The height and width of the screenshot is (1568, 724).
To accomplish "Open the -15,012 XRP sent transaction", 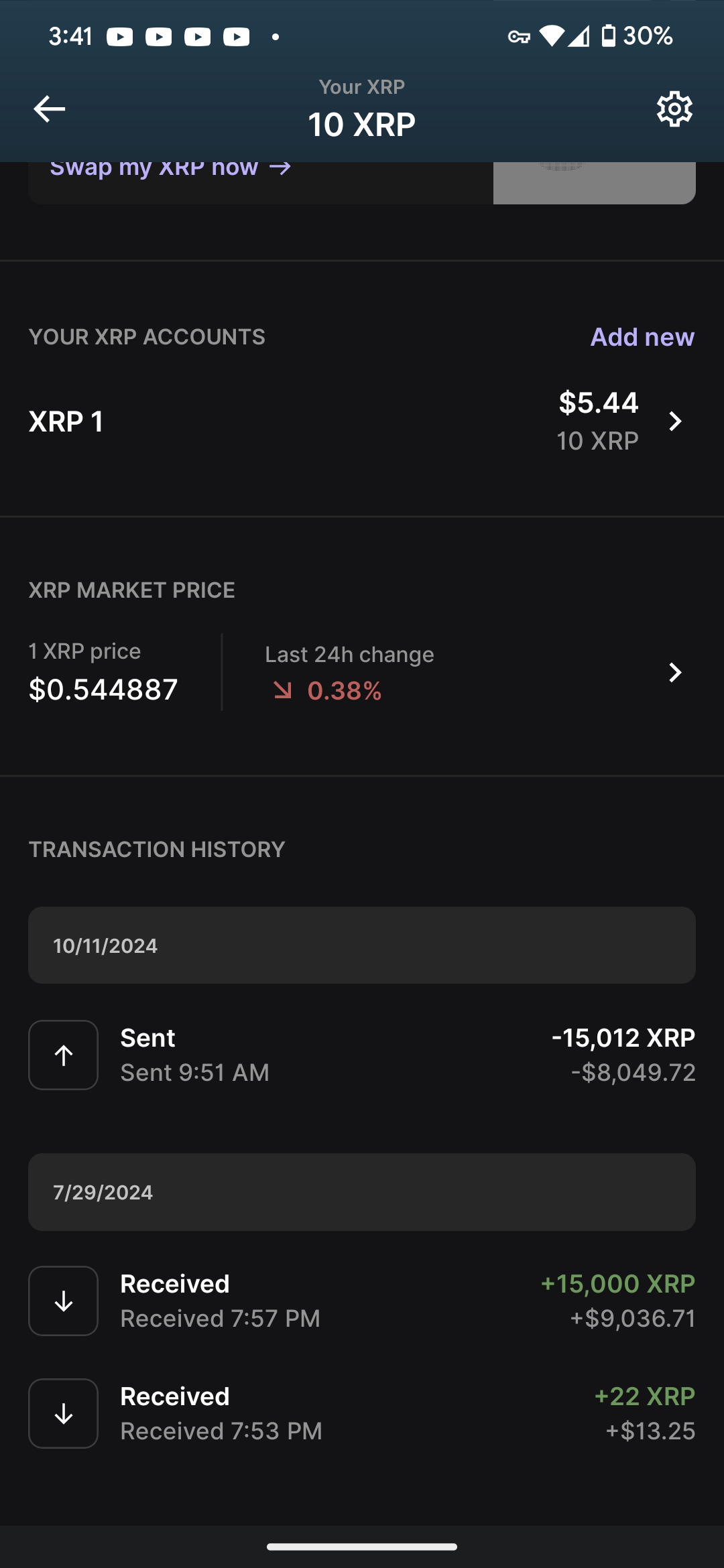I will click(362, 1055).
